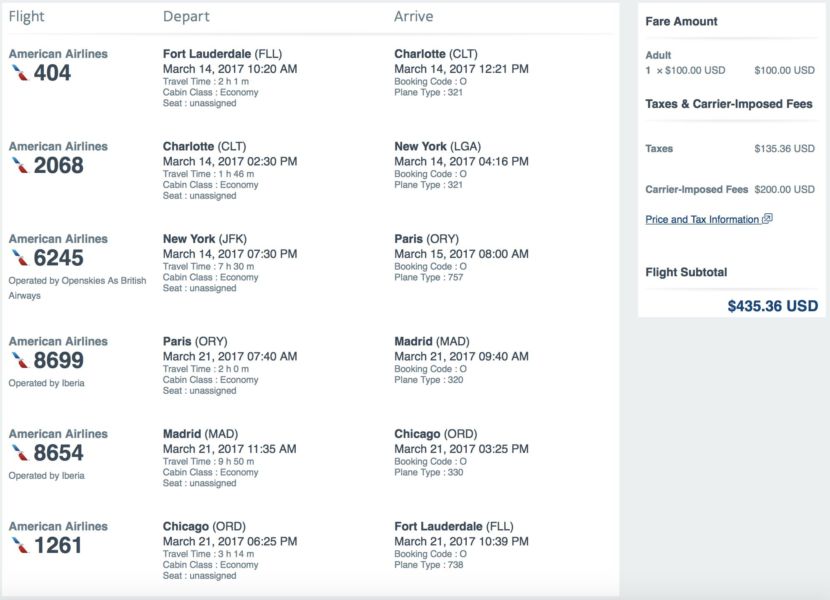
Task: Click the airline logo next to flight 8699
Action: (20, 360)
